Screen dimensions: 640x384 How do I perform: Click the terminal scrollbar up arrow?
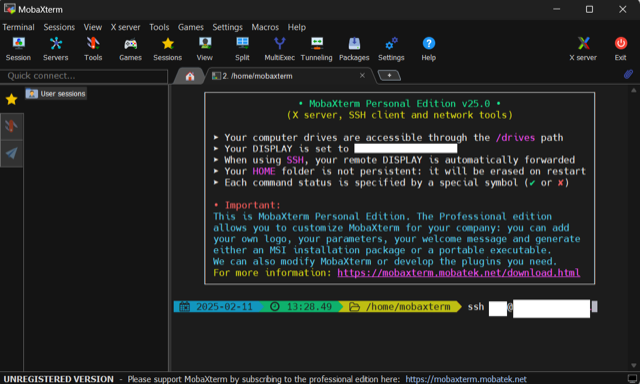click(x=633, y=90)
